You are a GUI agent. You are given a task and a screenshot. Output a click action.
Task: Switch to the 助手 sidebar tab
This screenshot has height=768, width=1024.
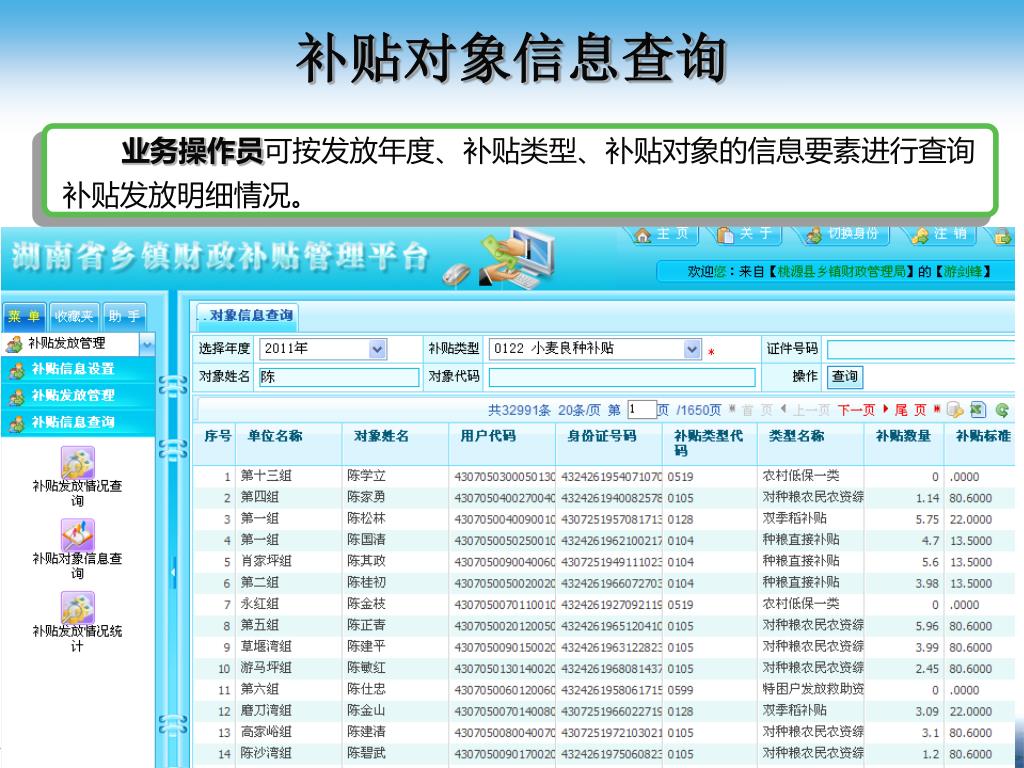click(124, 316)
